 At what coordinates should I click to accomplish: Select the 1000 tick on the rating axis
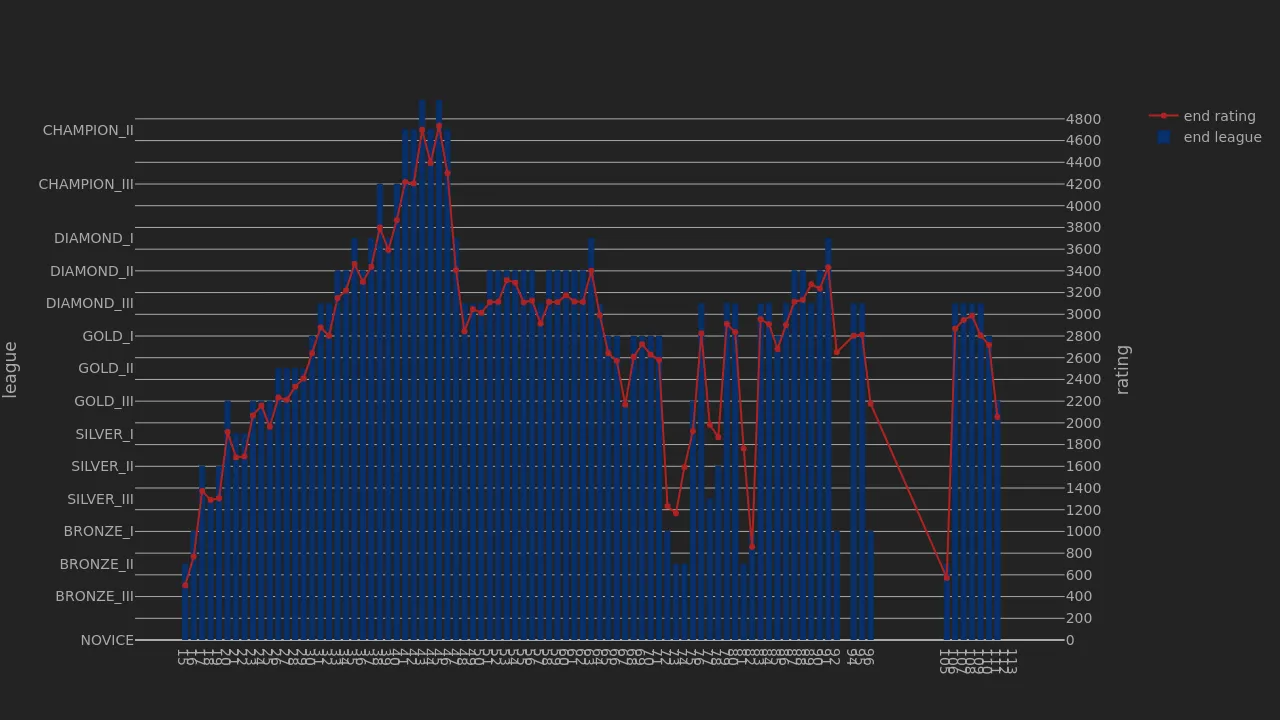tap(1084, 531)
